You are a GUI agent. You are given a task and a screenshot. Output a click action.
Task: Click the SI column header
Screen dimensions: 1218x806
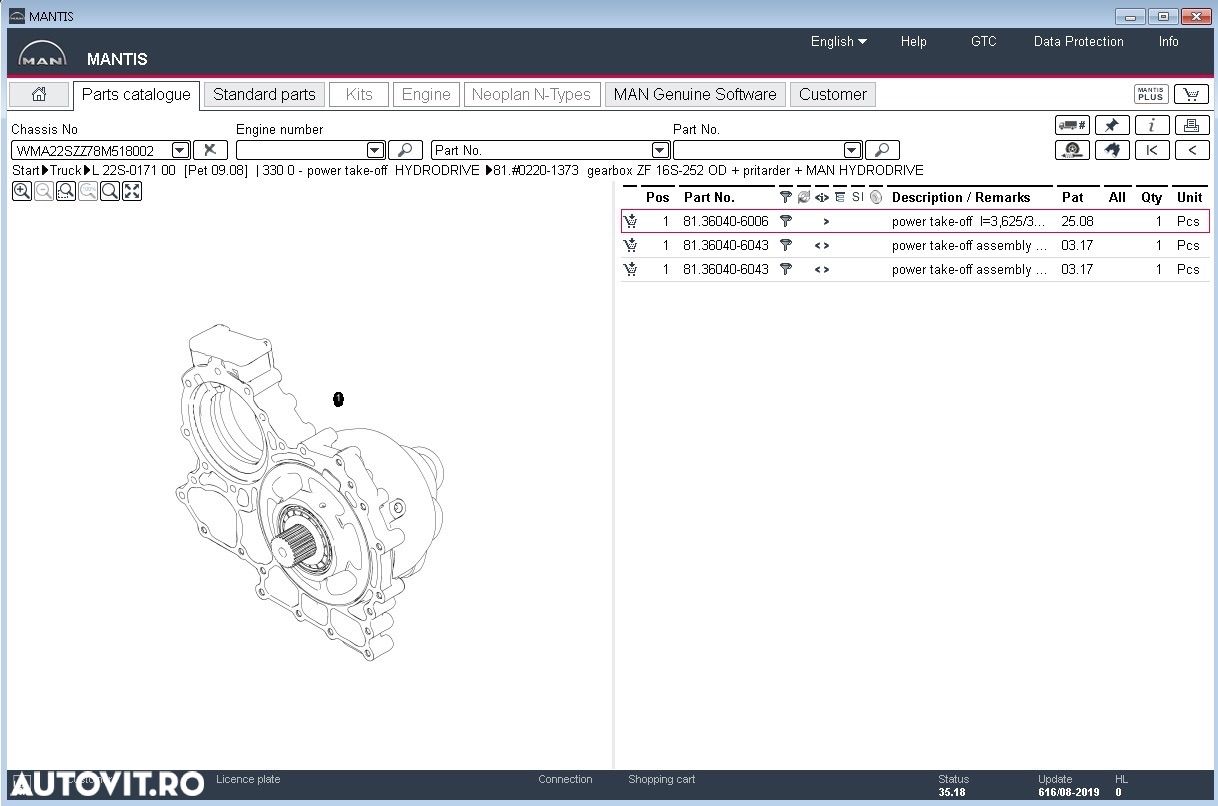(x=857, y=197)
